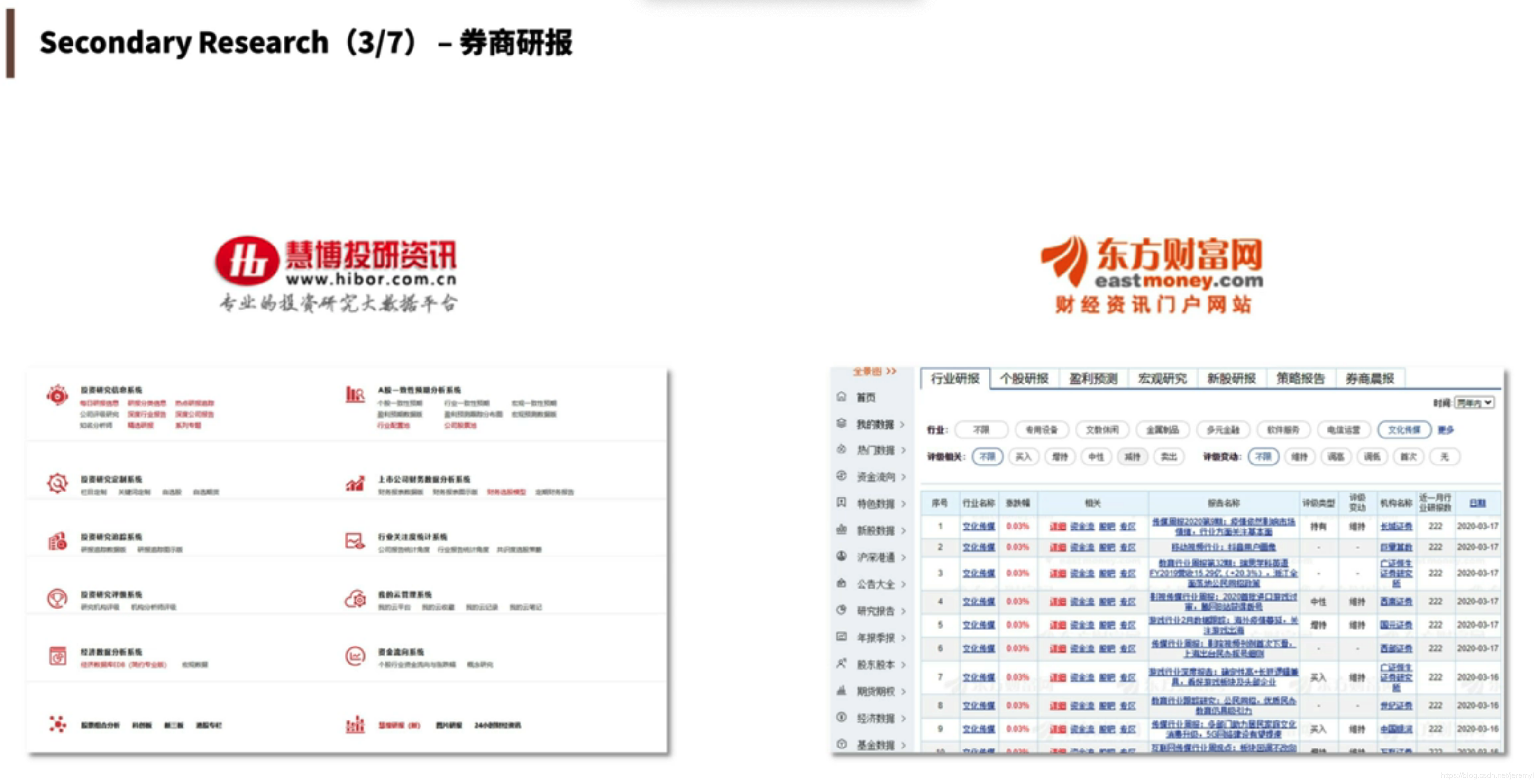Open the 新股数据 new stock data icon
Viewport: 1538px width, 784px height.
pos(842,530)
